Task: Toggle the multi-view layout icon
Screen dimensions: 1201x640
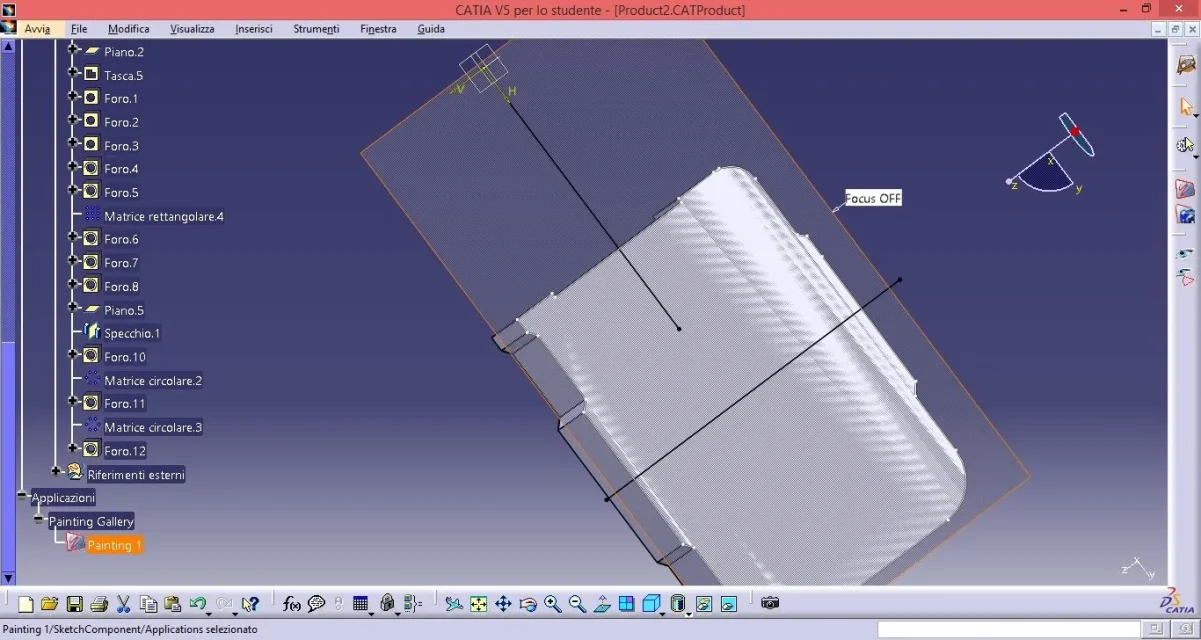Action: [627, 604]
